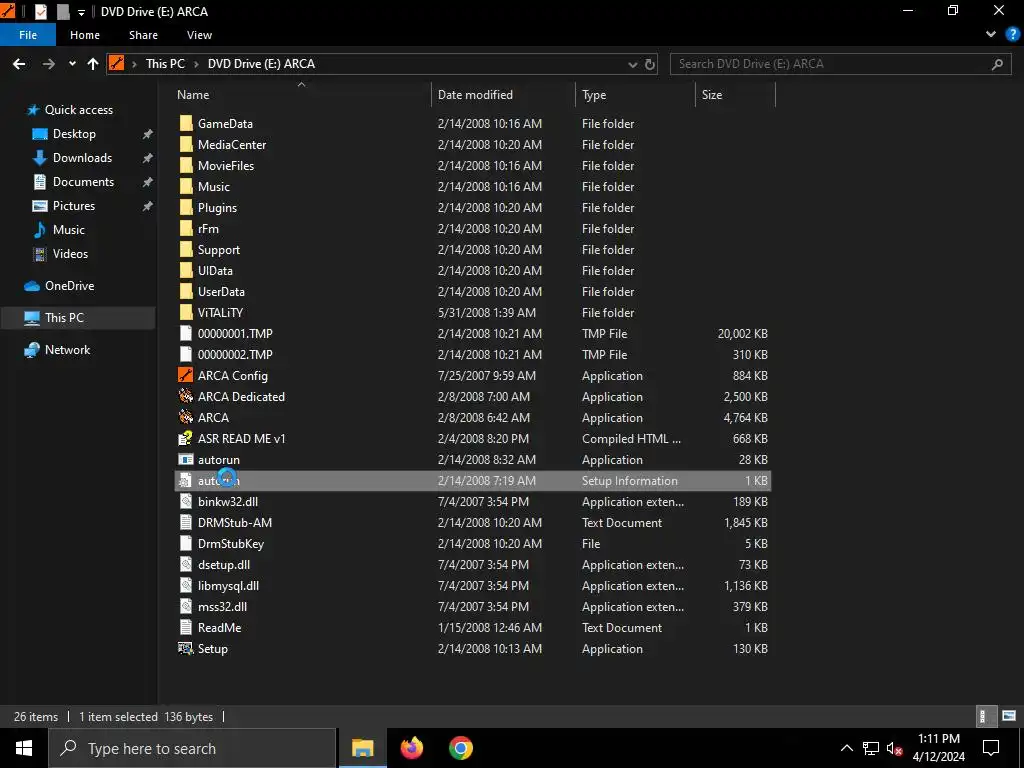Click the Windows Start button
1024x768 pixels.
coord(24,748)
